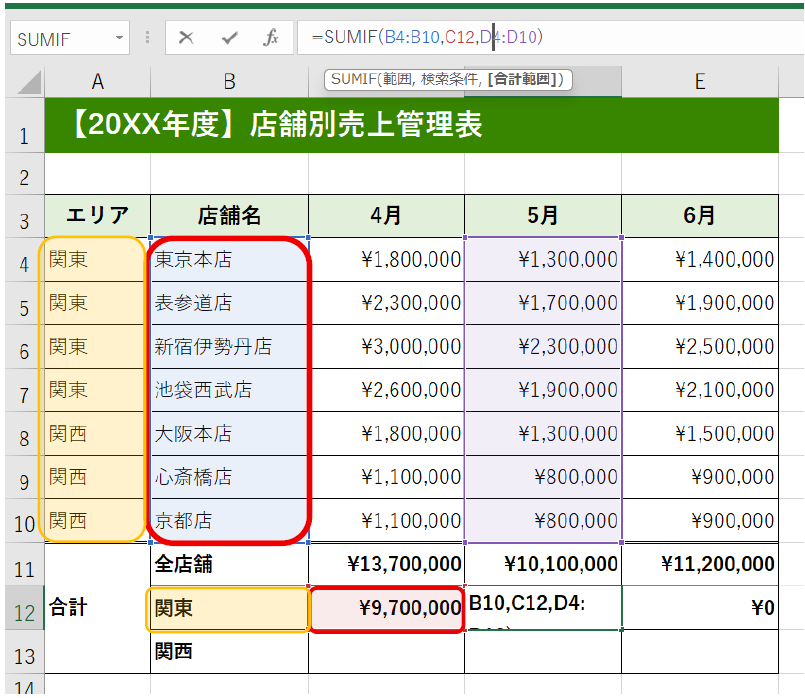Click the 関西 label cell in row 13
The width and height of the screenshot is (805, 698).
(x=229, y=652)
